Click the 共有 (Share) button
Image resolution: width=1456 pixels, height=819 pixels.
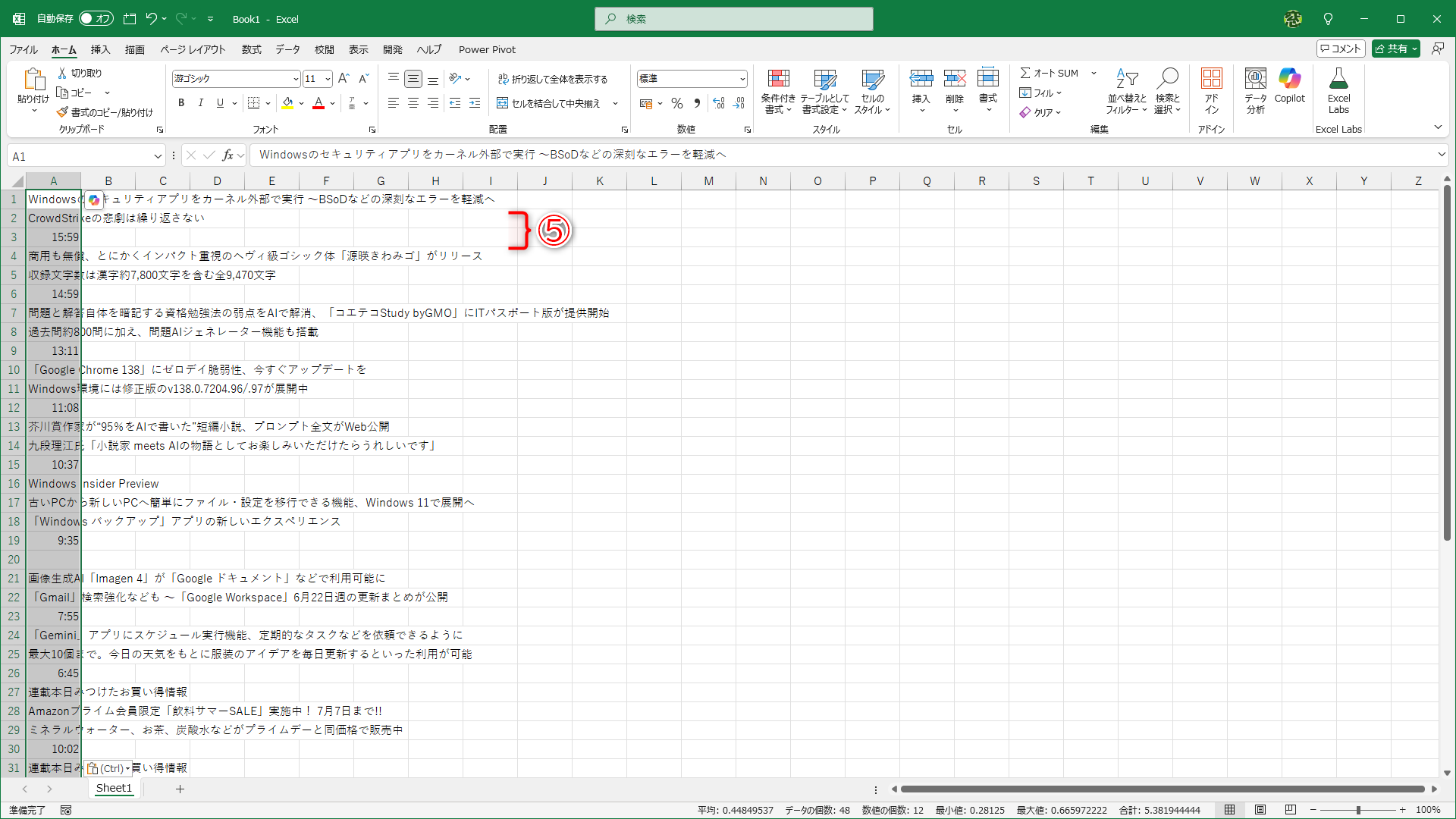[1395, 49]
